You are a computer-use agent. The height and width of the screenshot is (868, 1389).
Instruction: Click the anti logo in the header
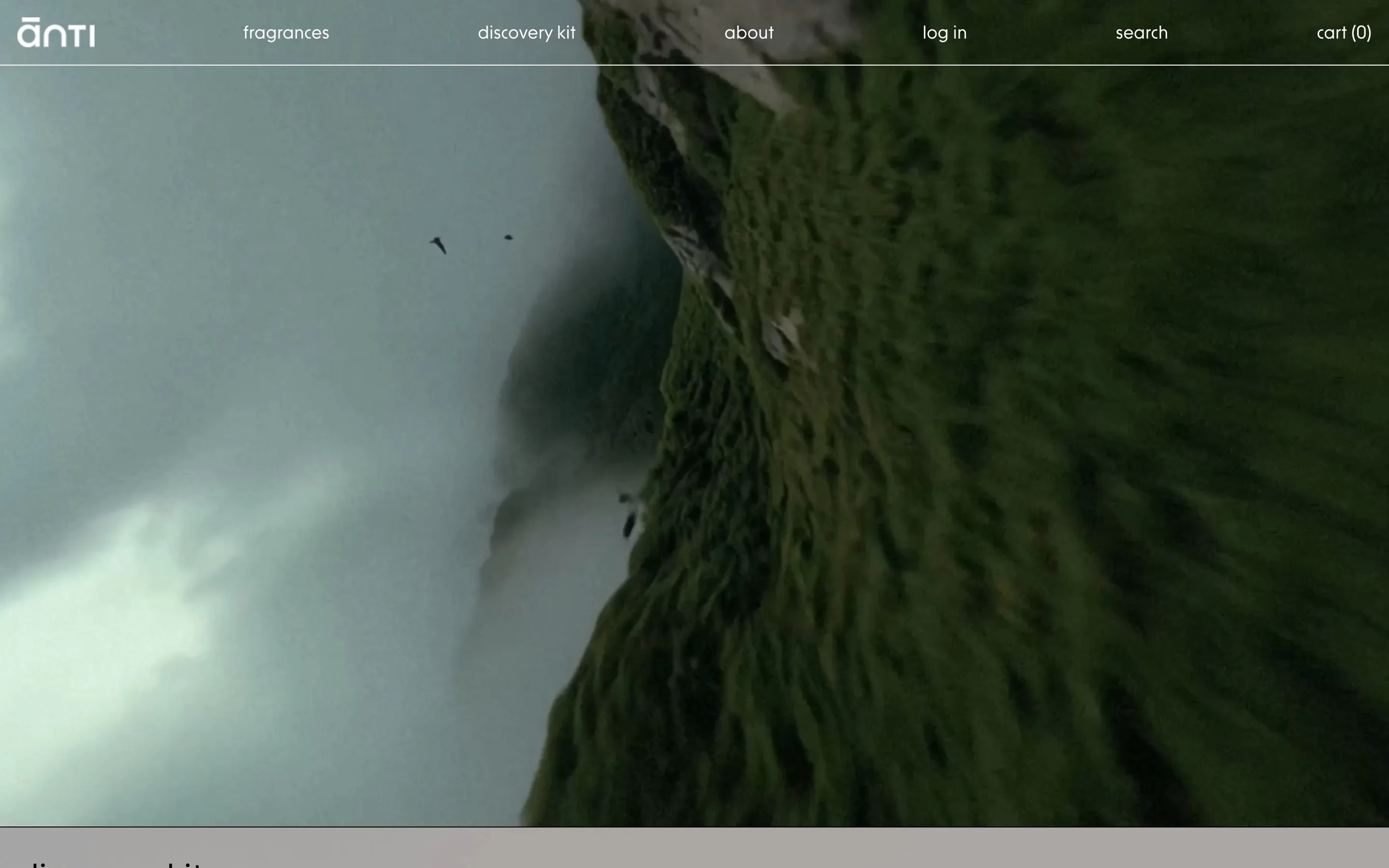click(56, 33)
